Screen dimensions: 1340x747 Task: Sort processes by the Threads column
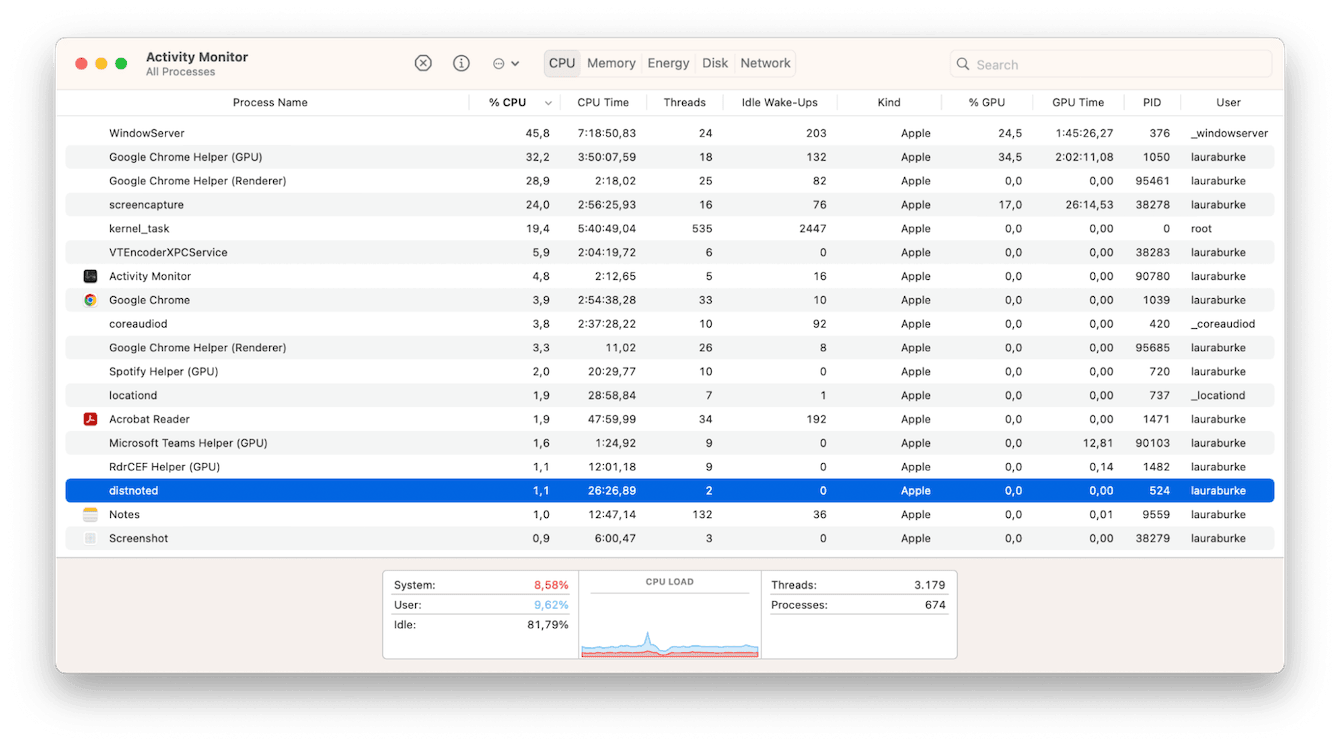[685, 102]
